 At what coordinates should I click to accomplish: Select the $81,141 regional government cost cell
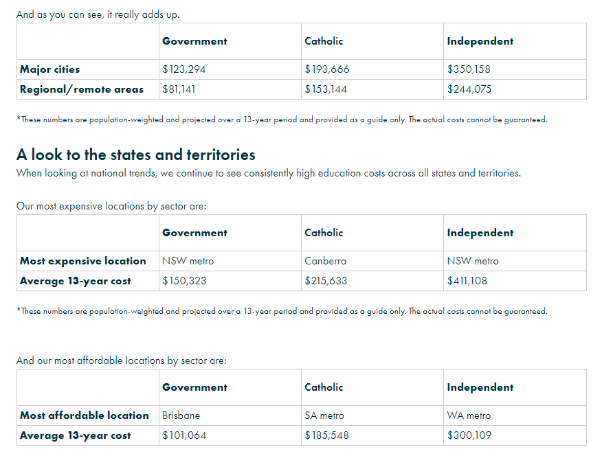pos(178,89)
